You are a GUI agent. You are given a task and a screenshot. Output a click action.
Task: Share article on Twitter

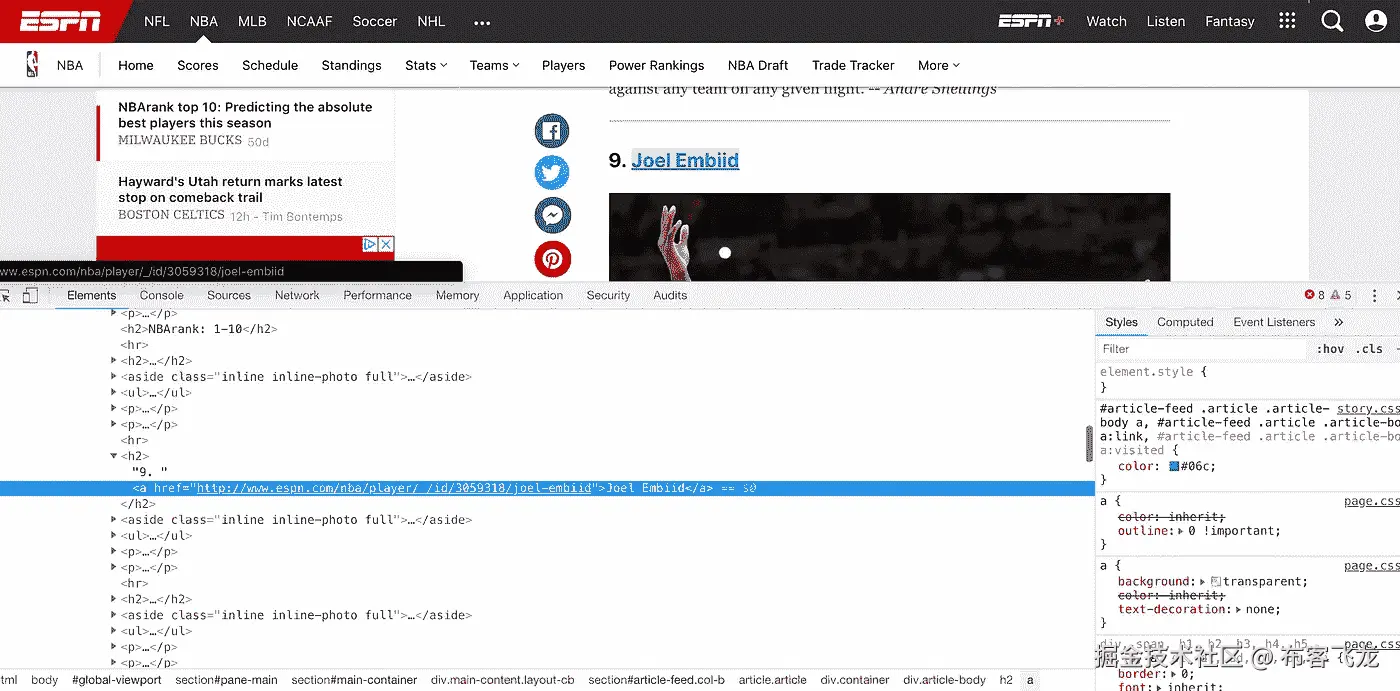click(x=552, y=173)
